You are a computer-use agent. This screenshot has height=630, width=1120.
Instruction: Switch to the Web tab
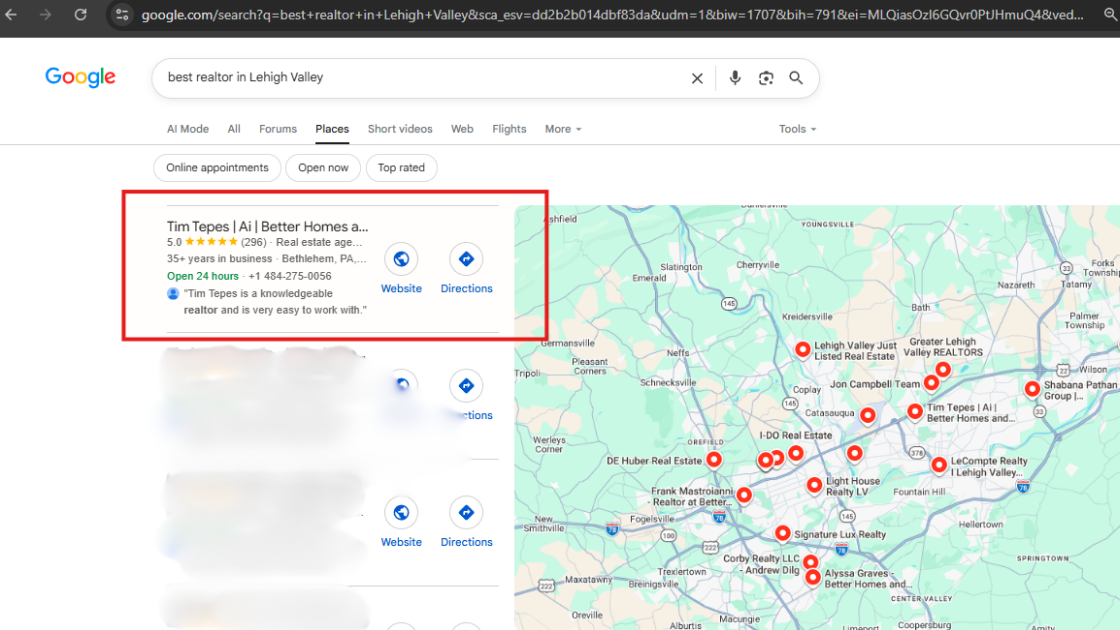click(x=462, y=129)
